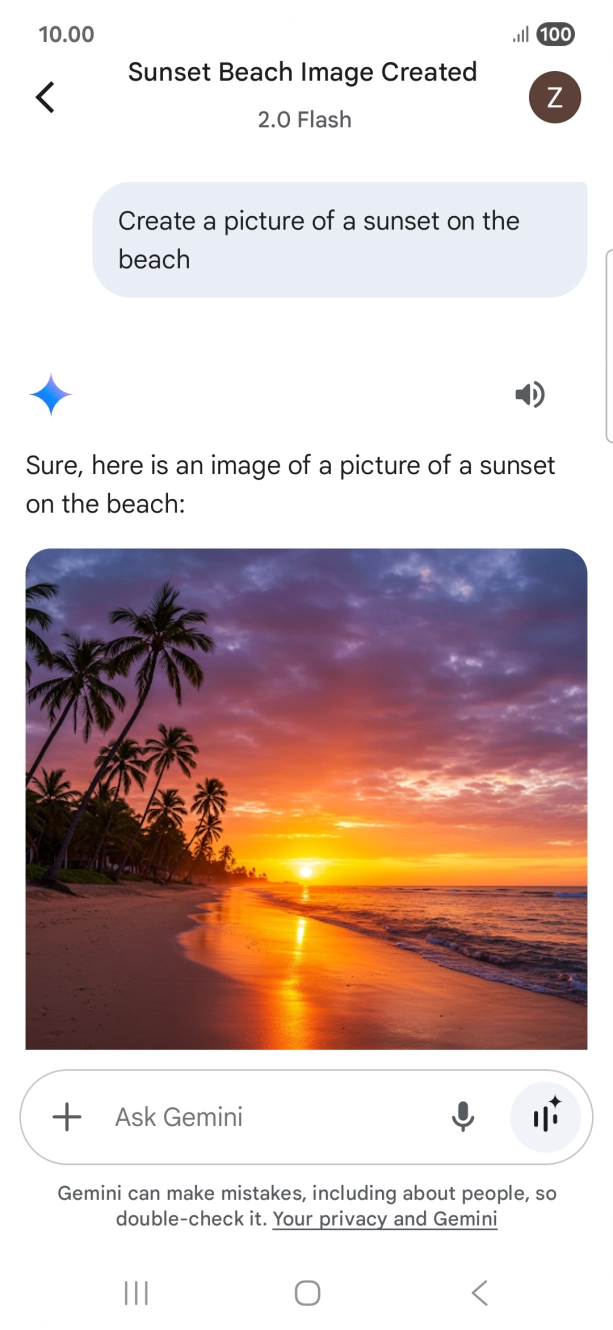Open Gemini Live with the waveform icon
The image size is (613, 1330).
546,1117
